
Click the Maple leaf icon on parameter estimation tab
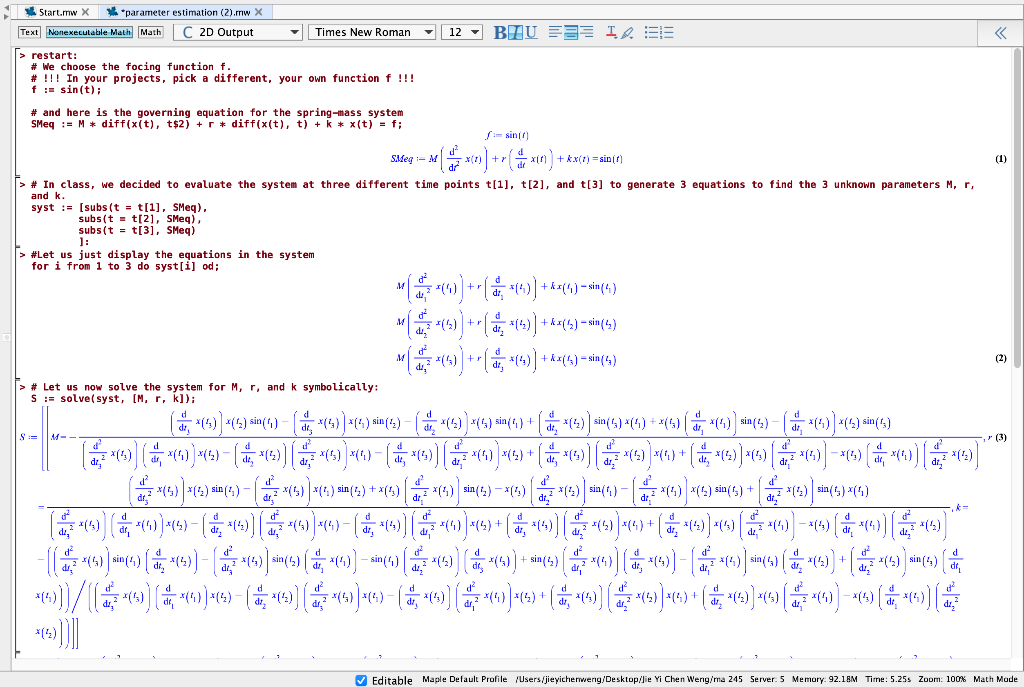click(x=113, y=12)
